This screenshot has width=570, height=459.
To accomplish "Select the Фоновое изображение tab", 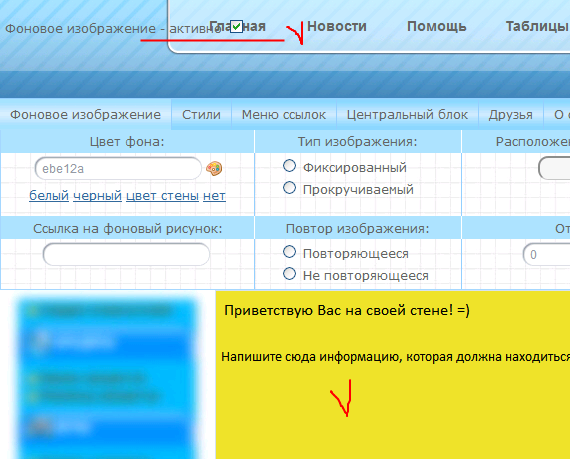I will tap(85, 114).
